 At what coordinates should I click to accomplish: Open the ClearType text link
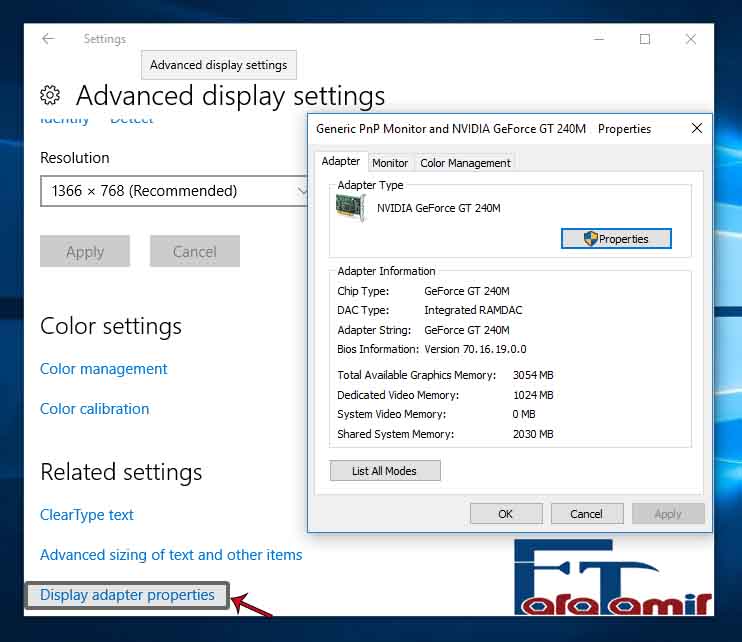(87, 515)
